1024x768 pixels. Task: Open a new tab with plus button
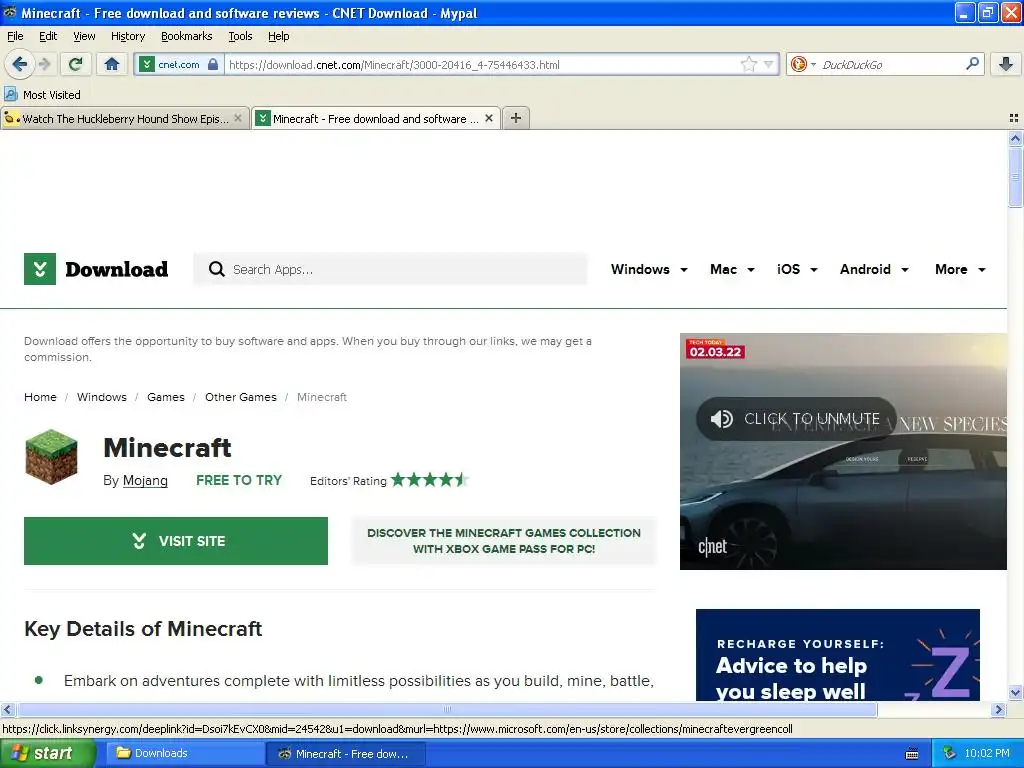point(515,118)
